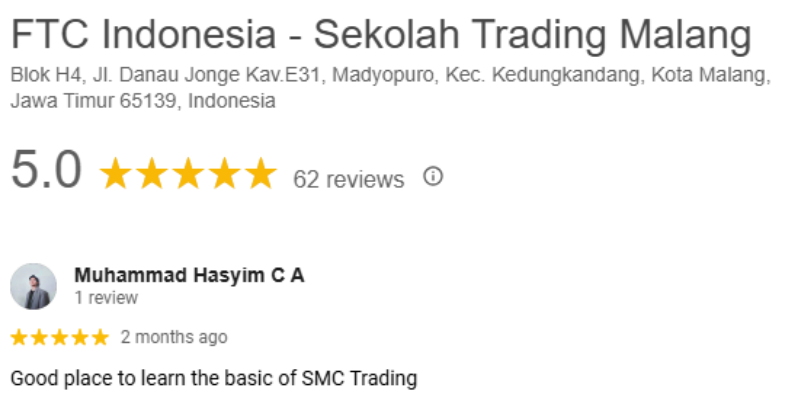The width and height of the screenshot is (800, 400).
Task: Click reviewer name Muhammad Hasyim C A
Action: pos(189,275)
